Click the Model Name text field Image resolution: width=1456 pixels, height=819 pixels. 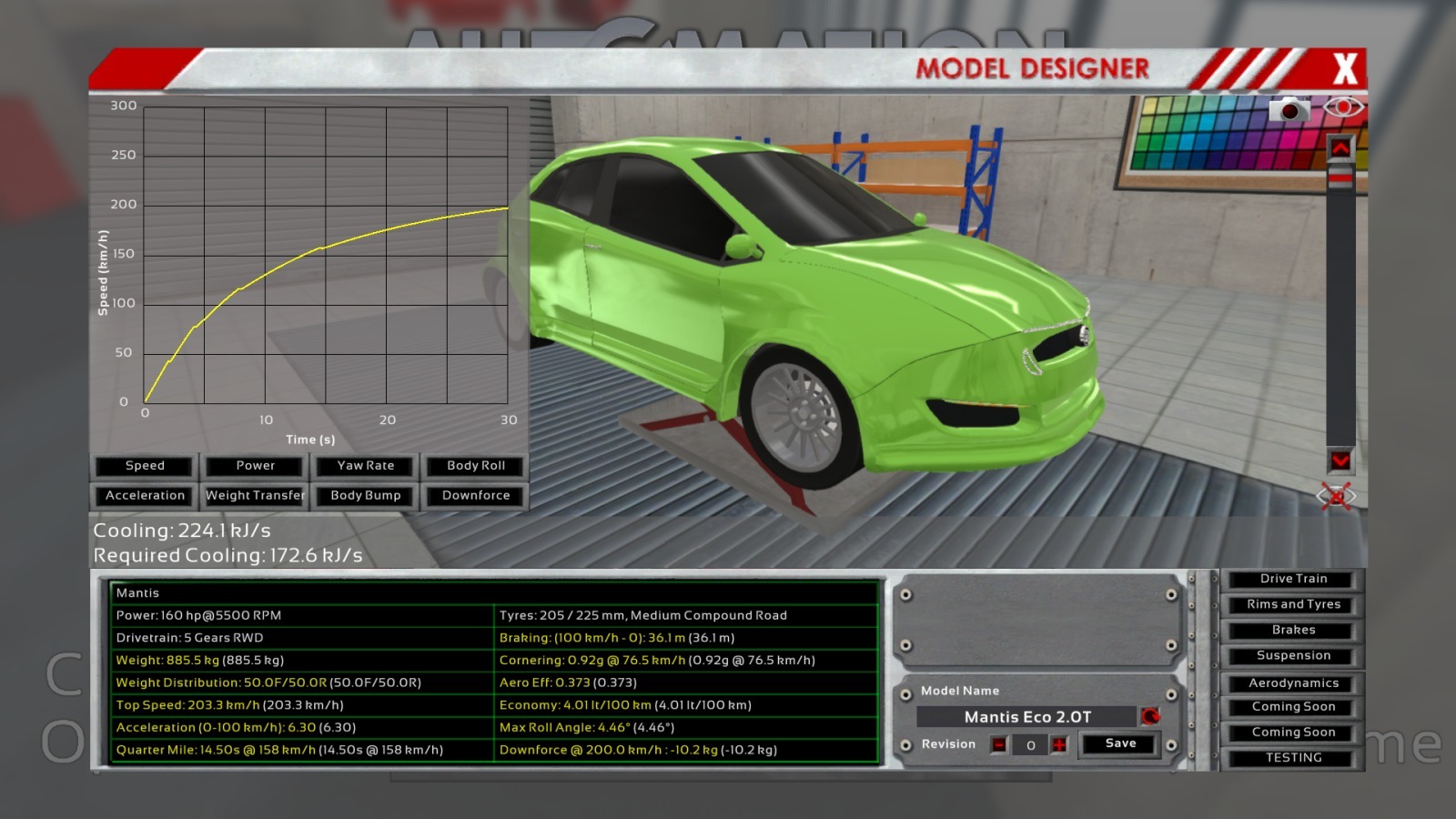click(x=1026, y=717)
